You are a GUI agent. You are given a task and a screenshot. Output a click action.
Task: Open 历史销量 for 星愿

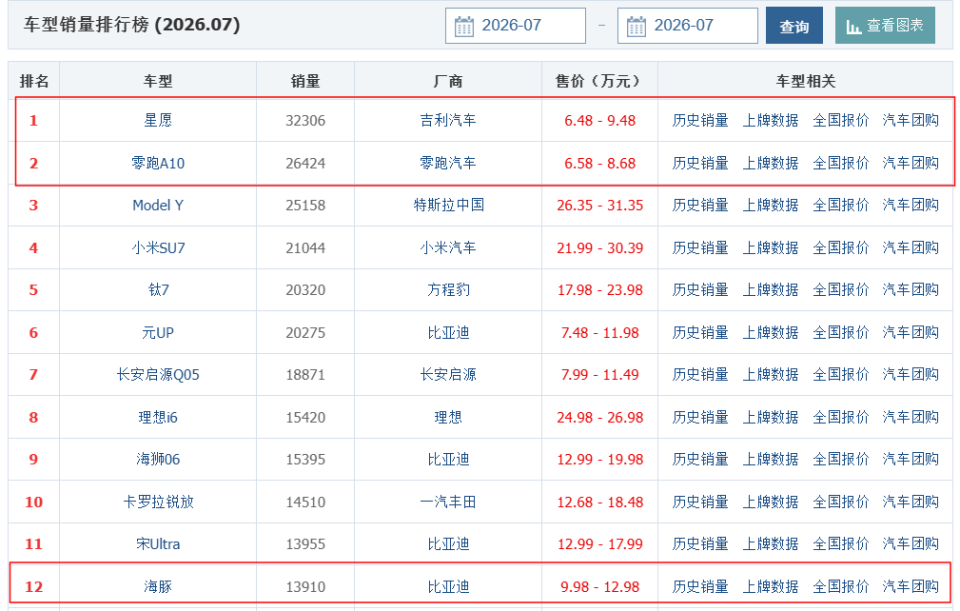(x=700, y=120)
